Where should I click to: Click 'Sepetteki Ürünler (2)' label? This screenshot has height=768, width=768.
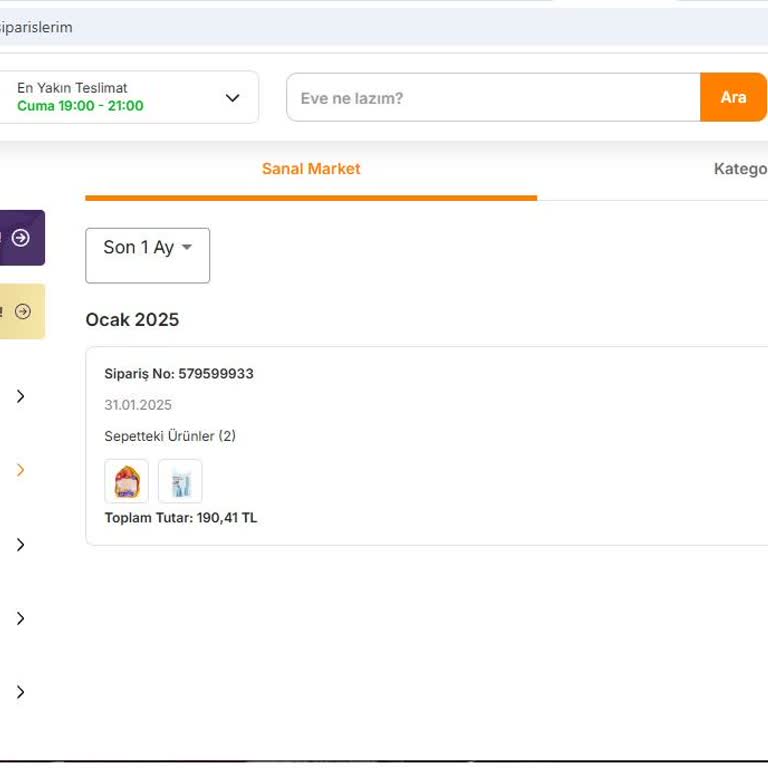(170, 436)
